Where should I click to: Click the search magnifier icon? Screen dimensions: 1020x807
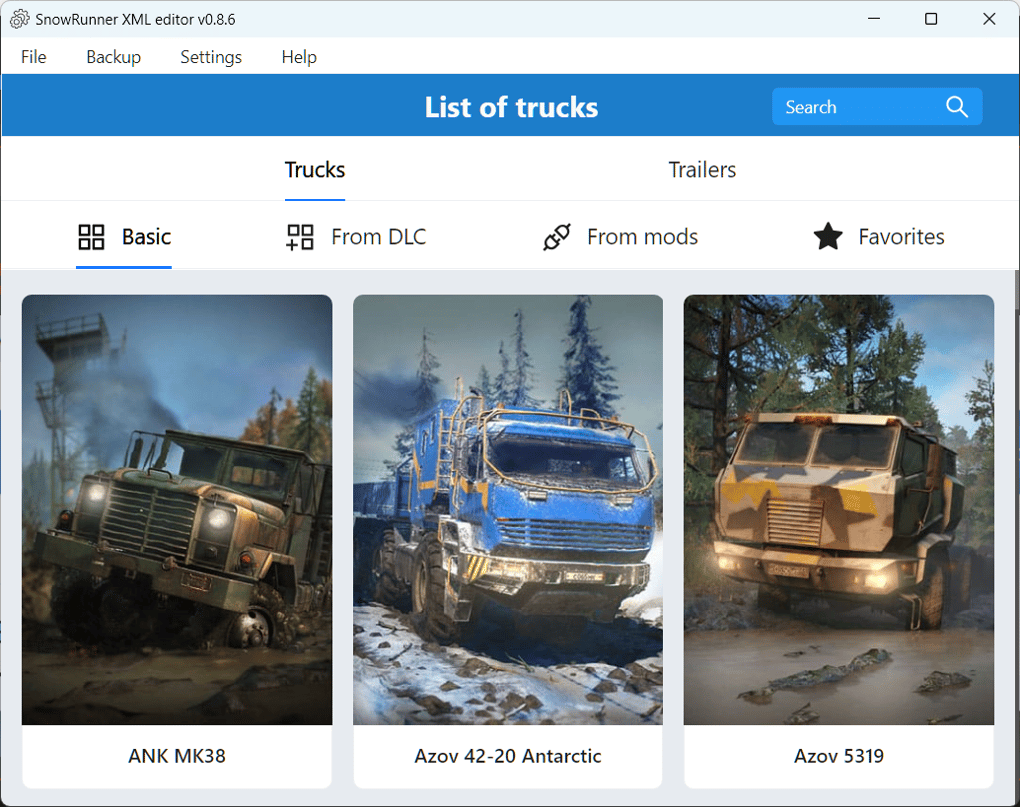point(956,107)
